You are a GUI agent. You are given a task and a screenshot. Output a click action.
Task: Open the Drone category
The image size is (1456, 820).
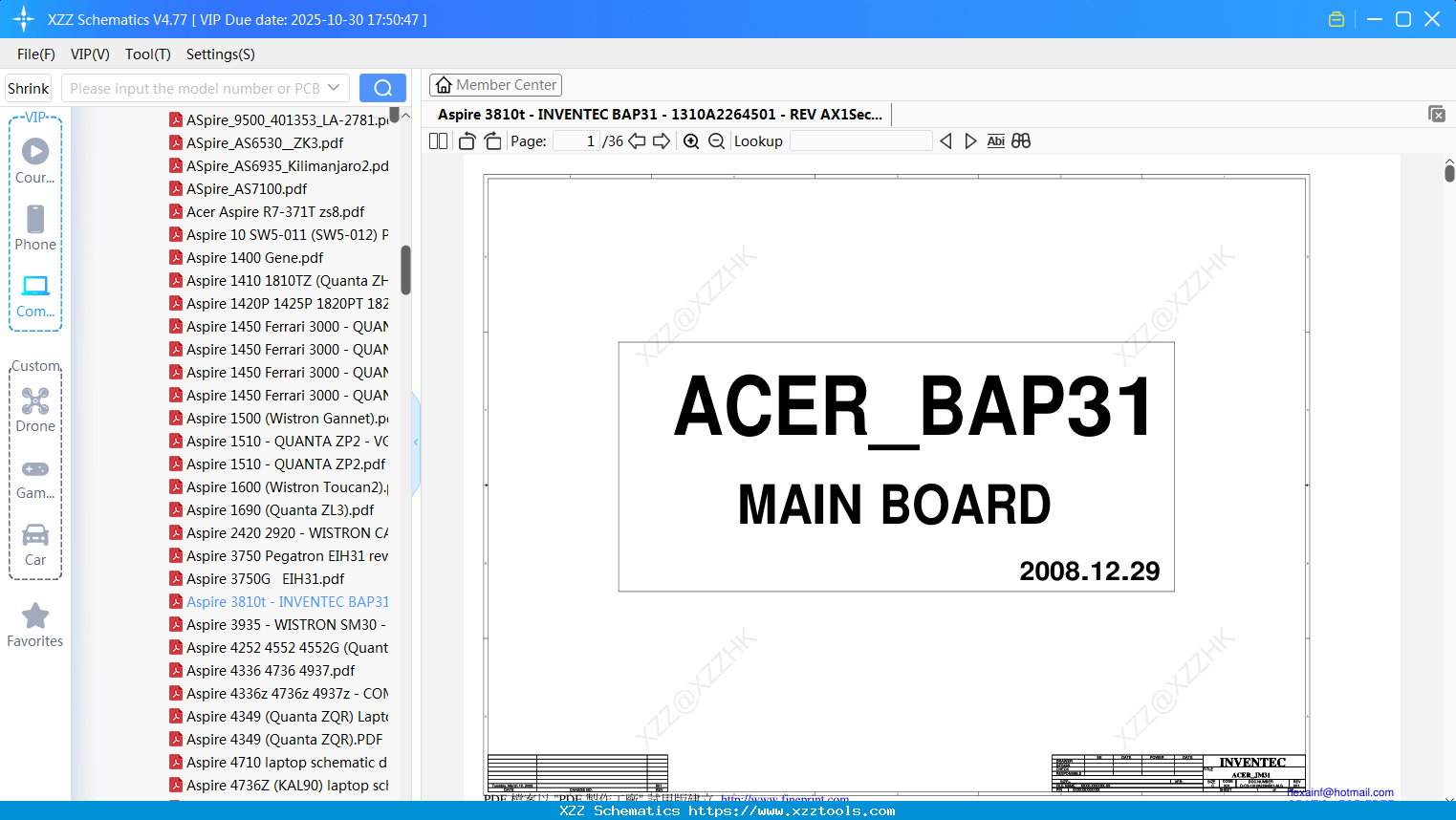(35, 410)
